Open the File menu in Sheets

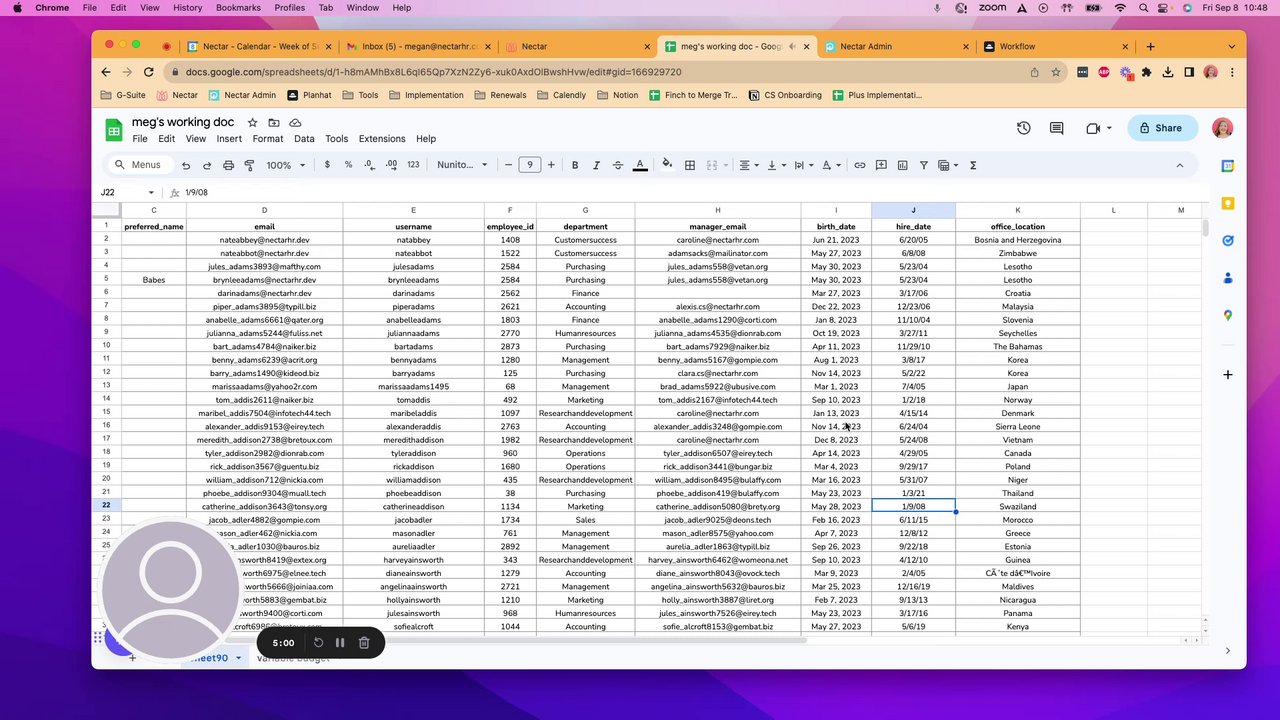click(x=140, y=139)
